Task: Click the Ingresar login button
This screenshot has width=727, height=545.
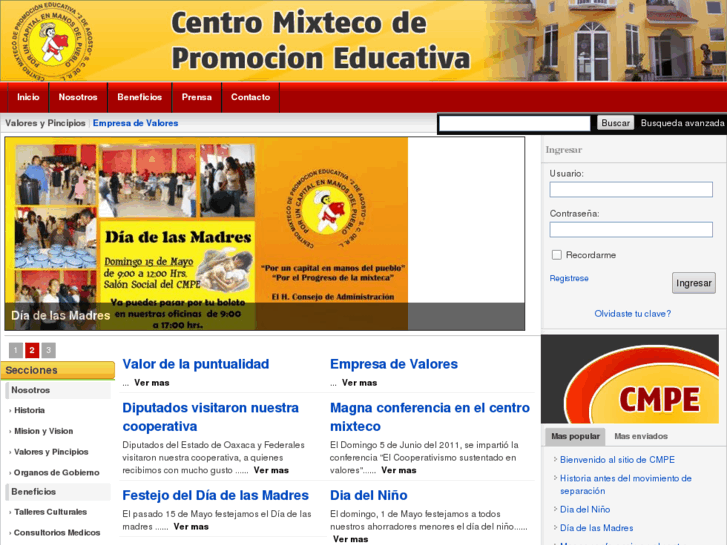Action: coord(694,283)
